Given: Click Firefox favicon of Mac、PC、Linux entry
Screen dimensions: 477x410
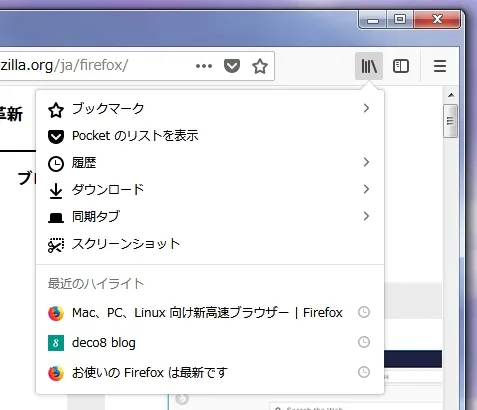Looking at the screenshot, I should click(56, 313).
